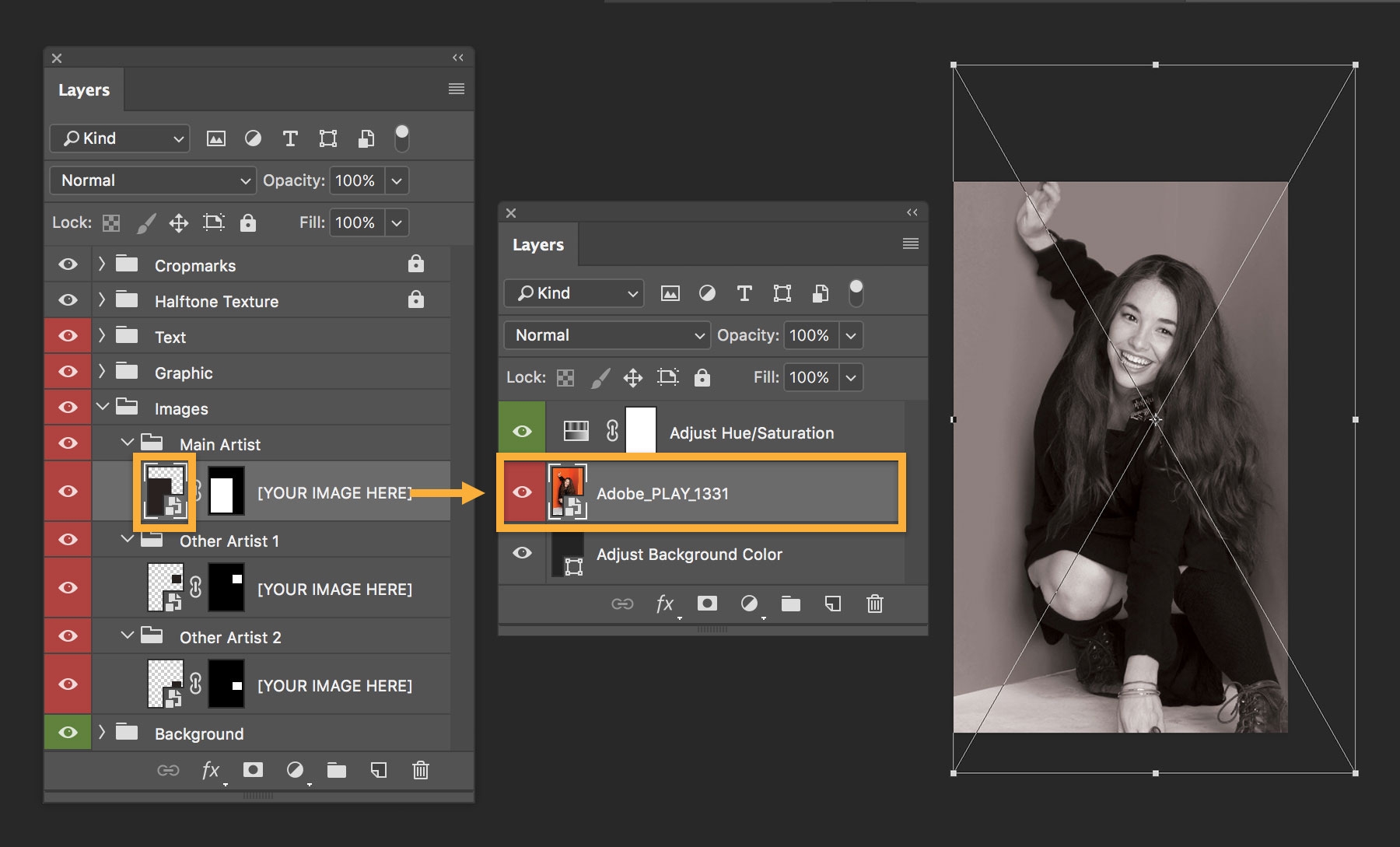Select the Filter for pixel layers icon
Viewport: 1400px width, 847px height.
(x=215, y=138)
